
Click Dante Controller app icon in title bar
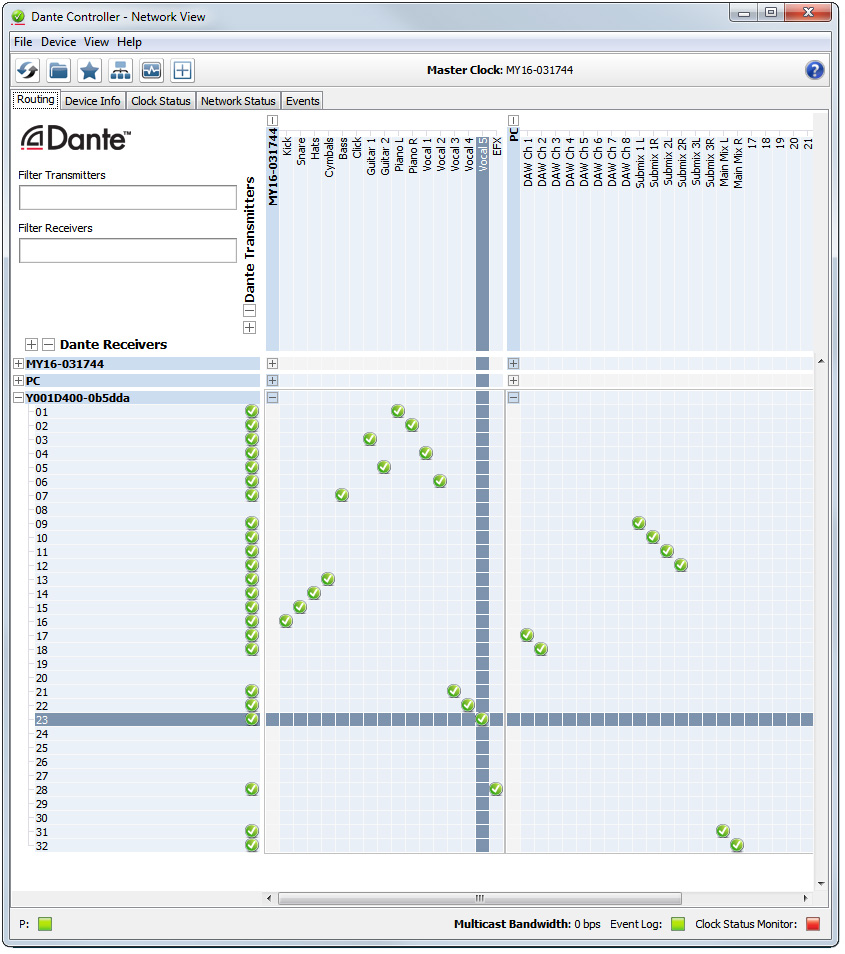pos(18,17)
